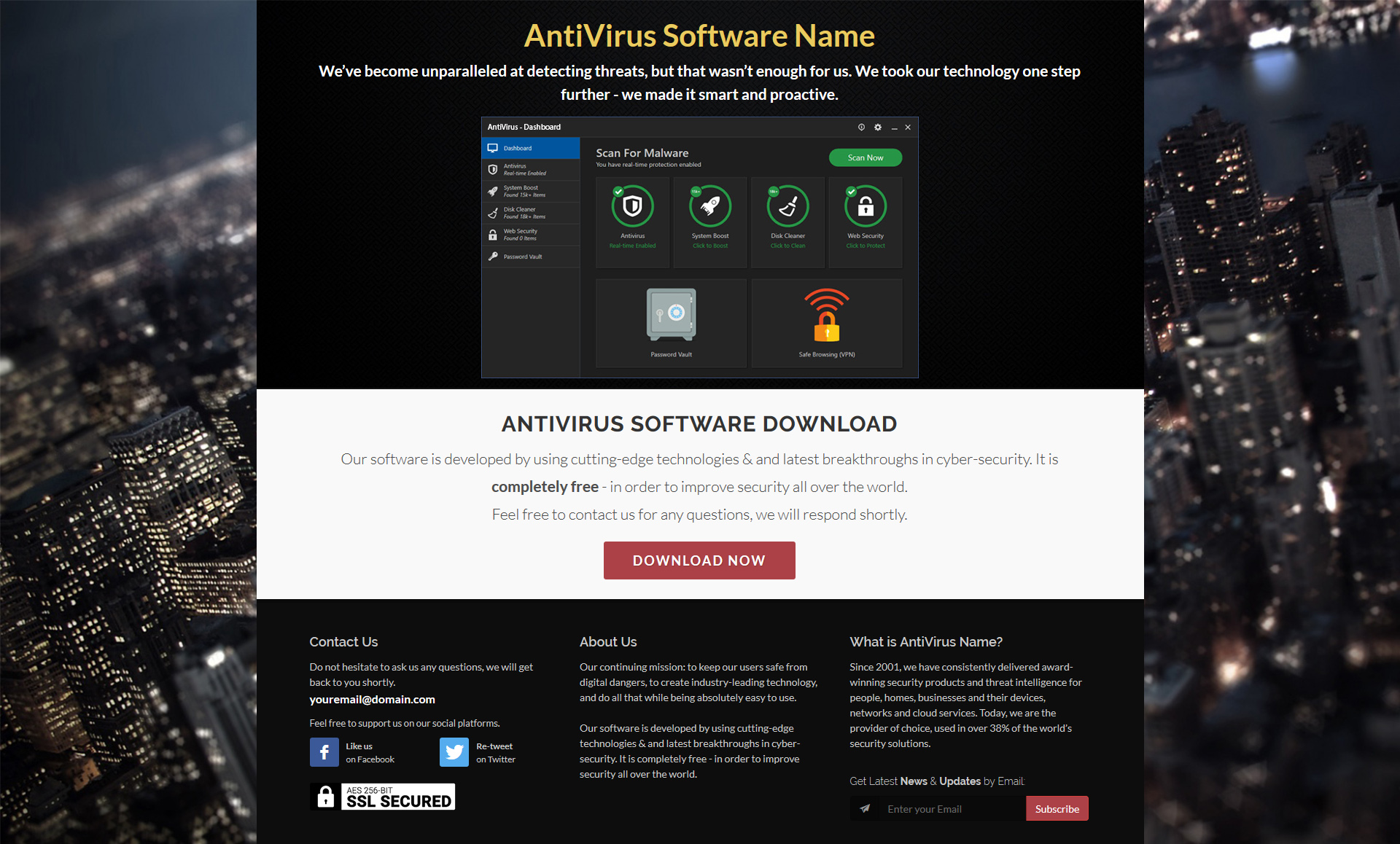Select Web Security in sidebar
This screenshot has height=844, width=1400.
point(531,234)
